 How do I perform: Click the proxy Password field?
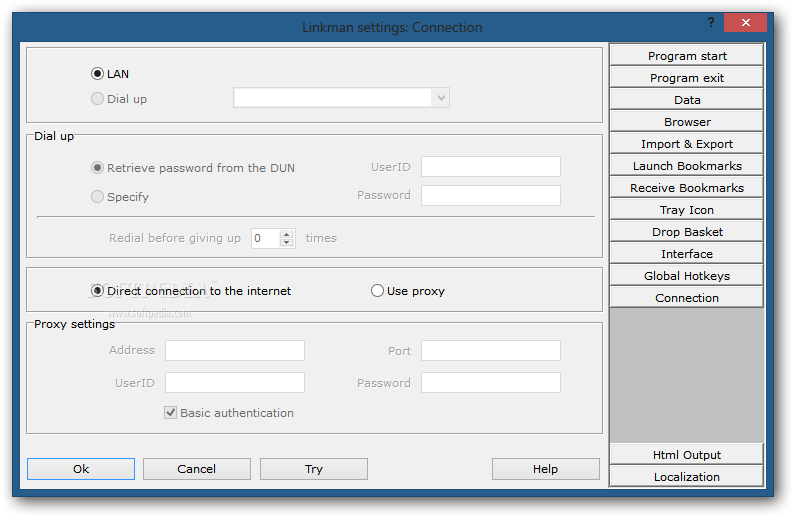491,383
